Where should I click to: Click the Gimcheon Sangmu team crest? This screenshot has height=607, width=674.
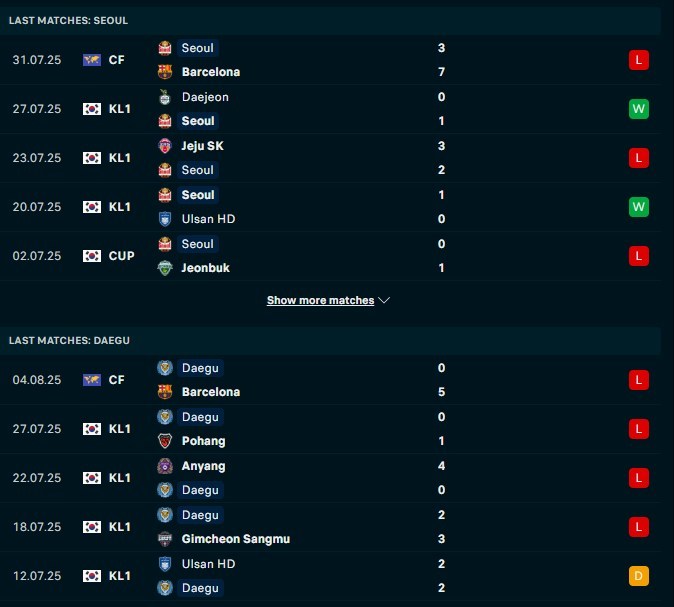tap(165, 539)
